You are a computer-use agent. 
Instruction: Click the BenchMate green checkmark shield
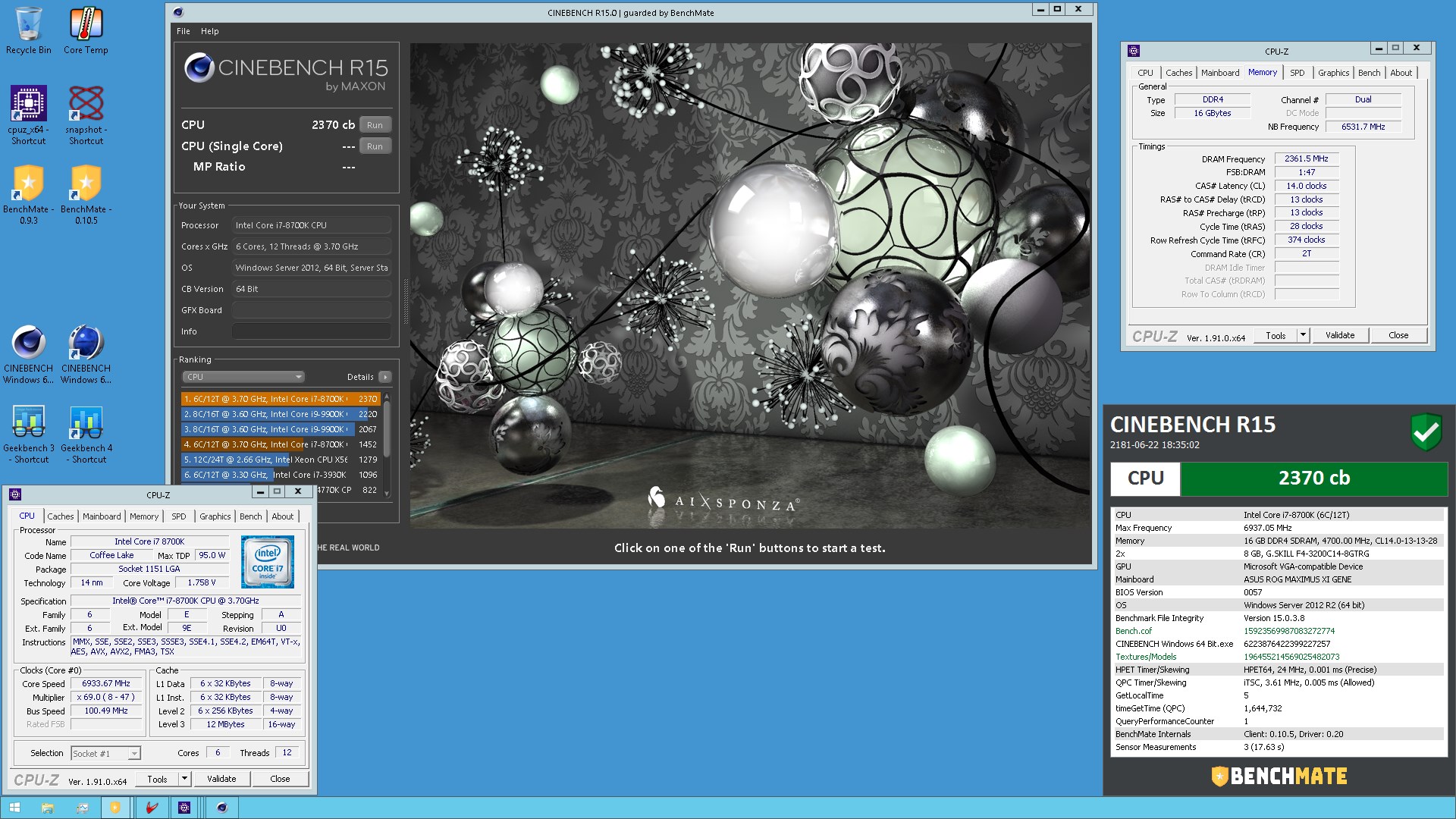pyautogui.click(x=1426, y=432)
